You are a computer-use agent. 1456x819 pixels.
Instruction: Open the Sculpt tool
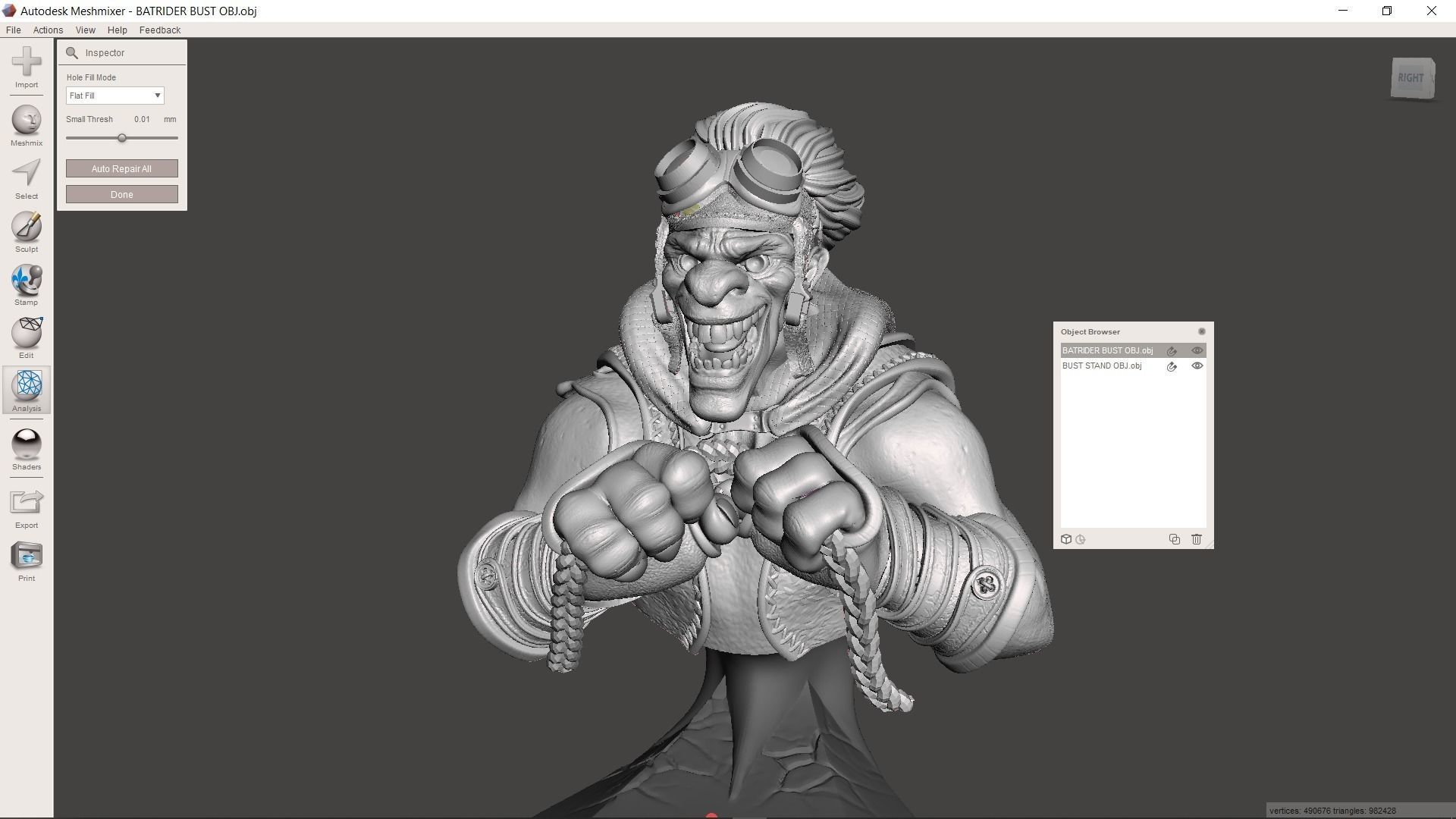[x=27, y=232]
